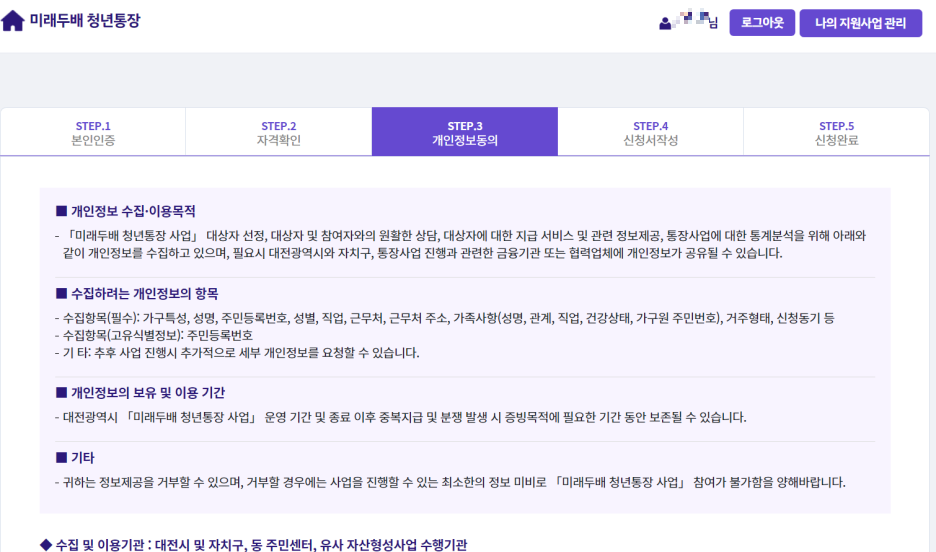Click the masked user name beside 님
Screen dimensions: 936x552
point(691,20)
